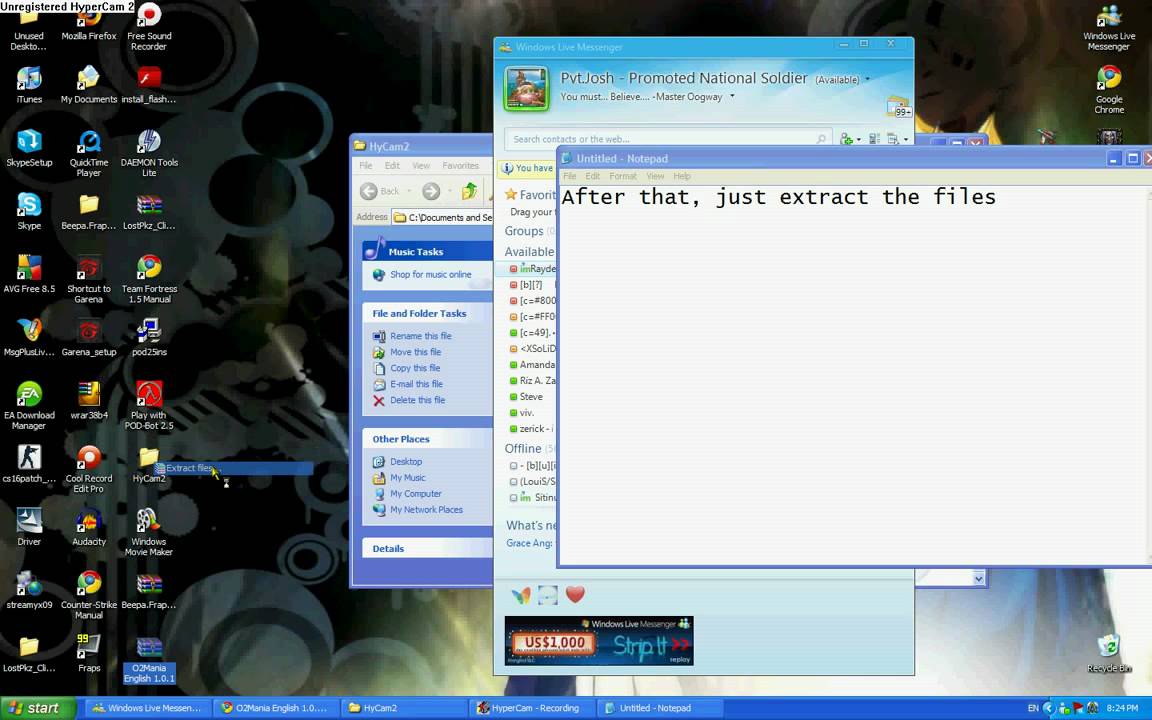Viewport: 1152px width, 720px height.
Task: Click the Windows Start button
Action: 37,708
